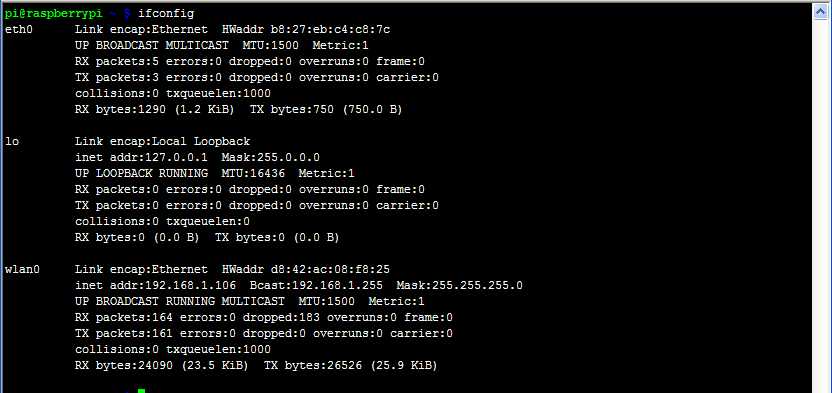Click the scrollbar up arrow button
Viewport: 832px width, 393px height.
(821, 13)
